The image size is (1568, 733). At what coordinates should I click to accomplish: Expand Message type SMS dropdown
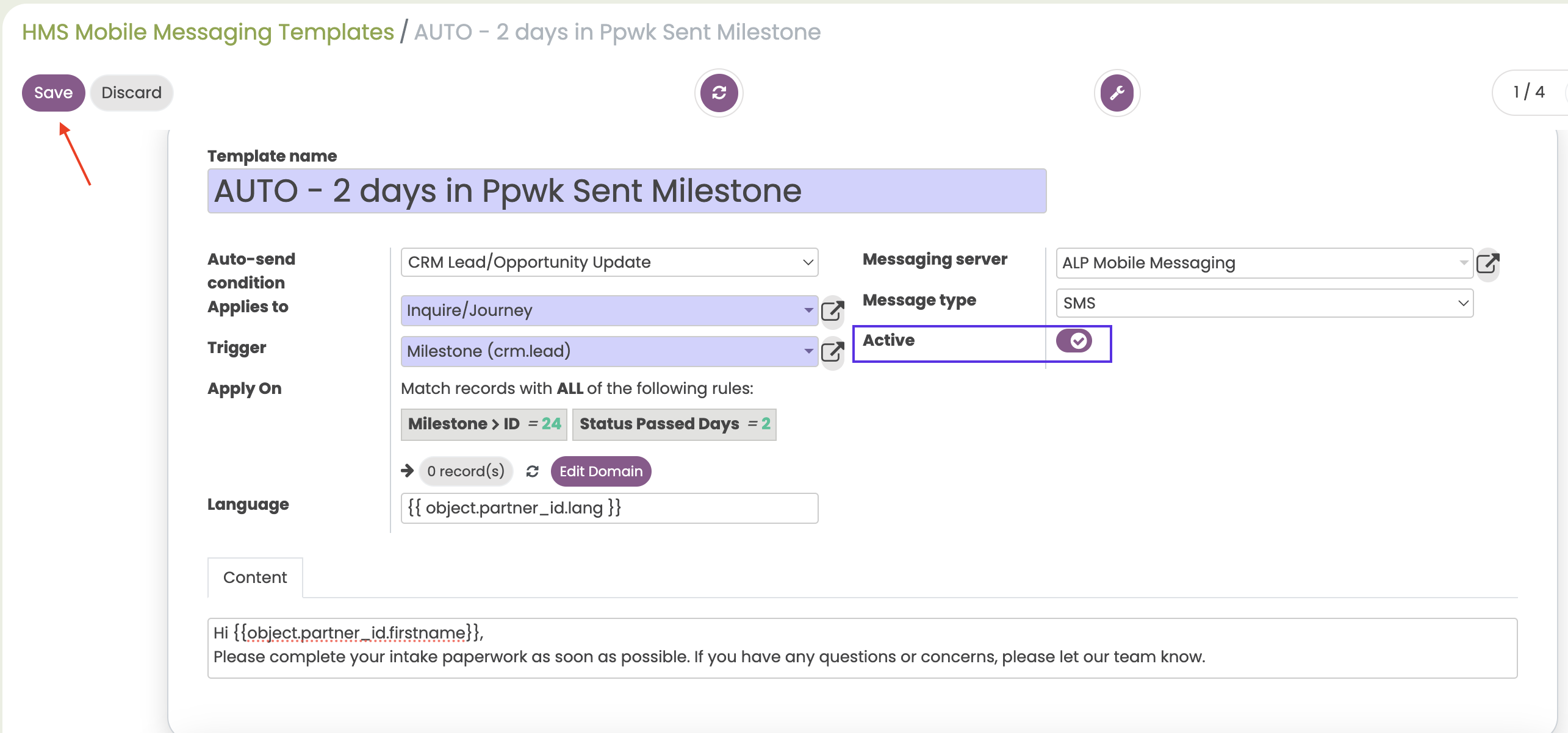click(x=1462, y=303)
